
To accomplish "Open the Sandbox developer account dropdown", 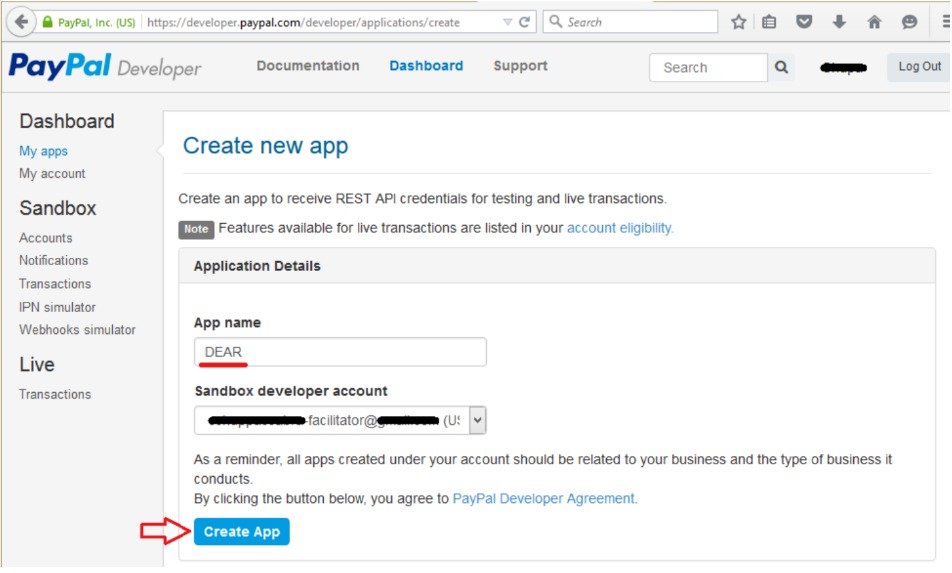I will coord(477,420).
